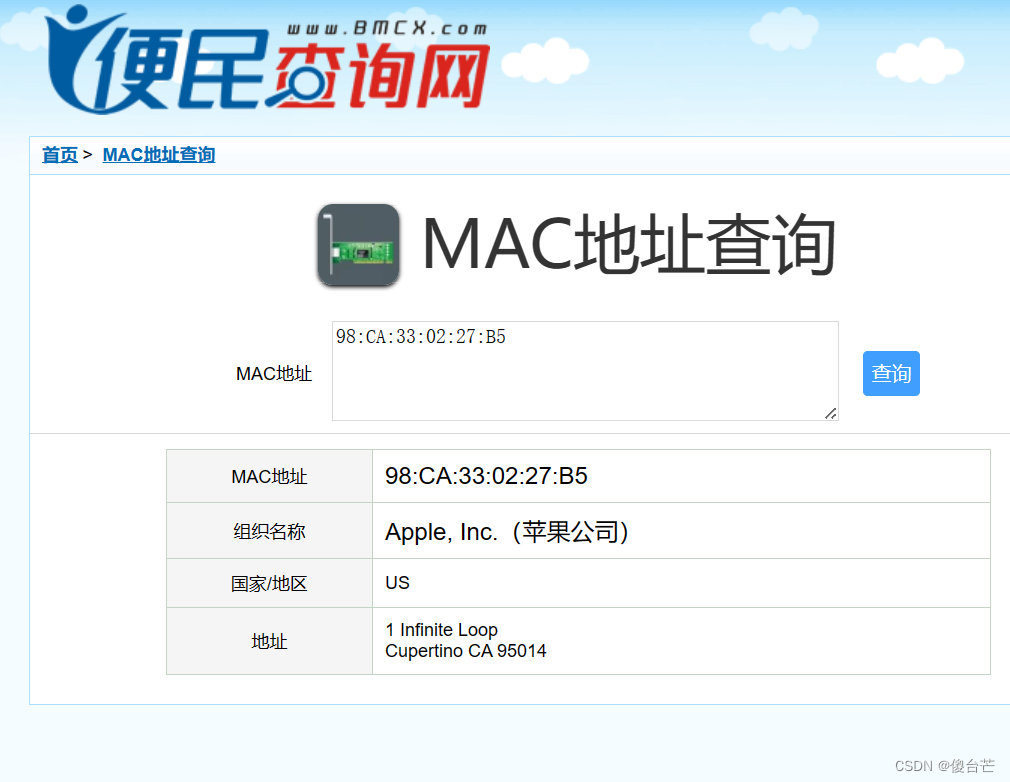Focus the MAC地址 input textarea
This screenshot has height=782, width=1010.
coord(585,371)
